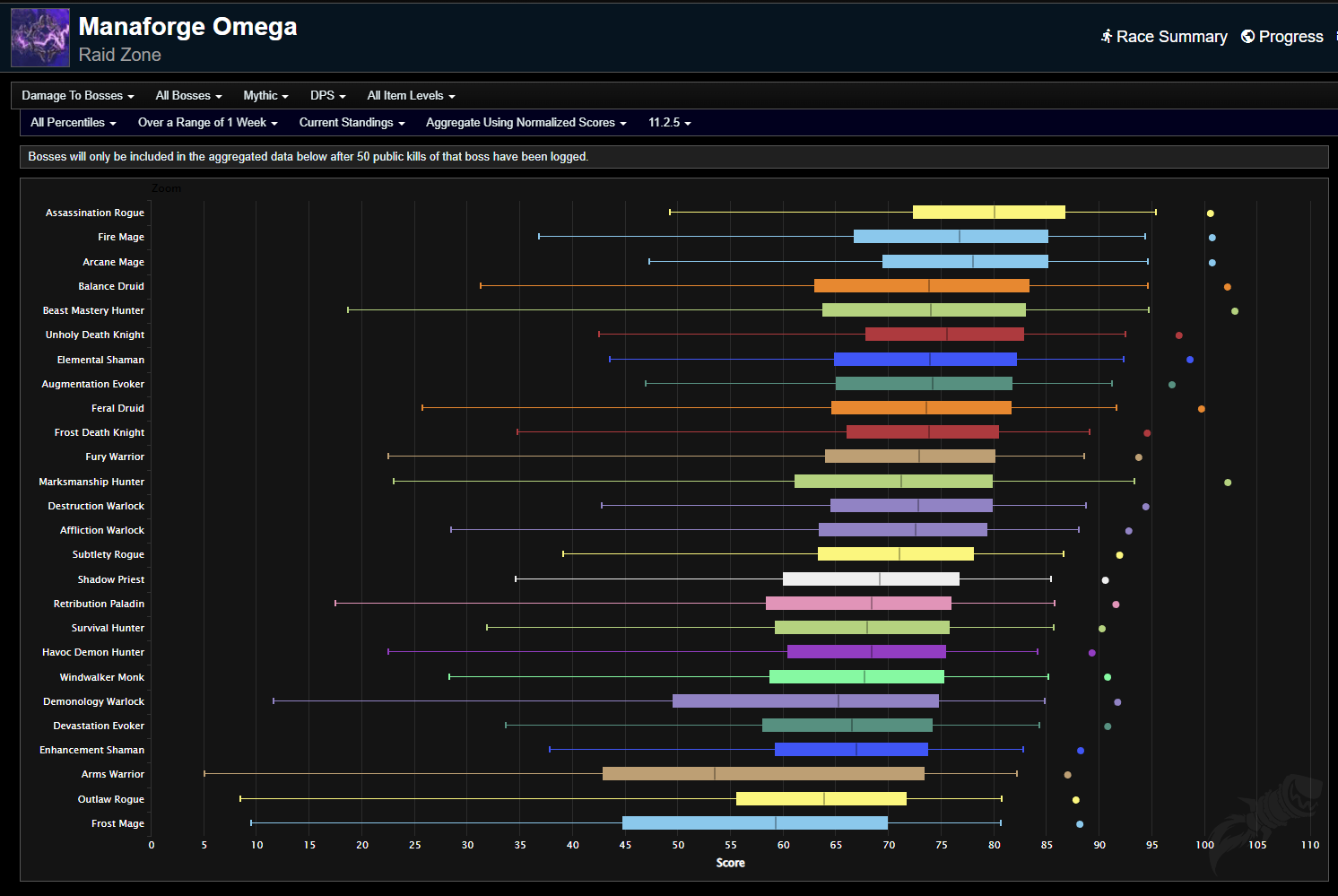Click the Race Summary runner icon
Screen dimensions: 1338x896
(x=1107, y=36)
